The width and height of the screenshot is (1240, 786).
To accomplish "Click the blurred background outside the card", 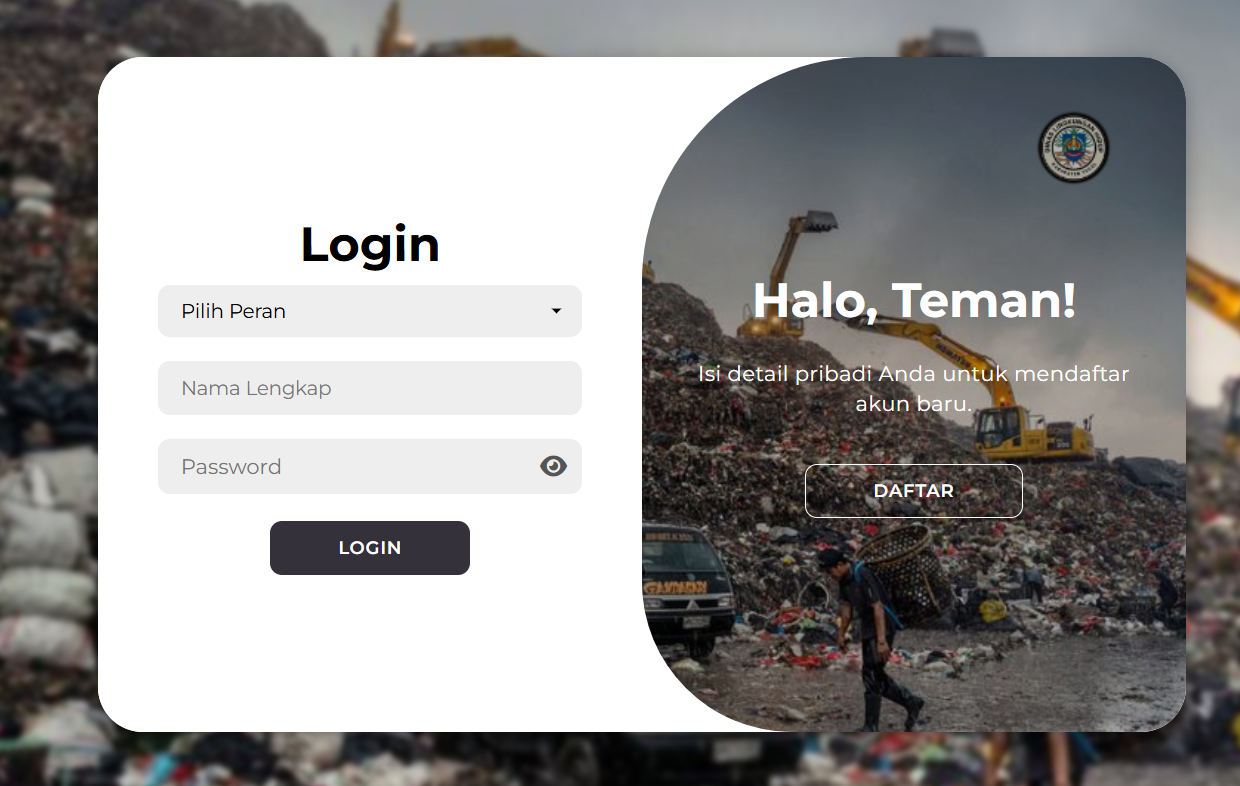I will click(x=48, y=400).
